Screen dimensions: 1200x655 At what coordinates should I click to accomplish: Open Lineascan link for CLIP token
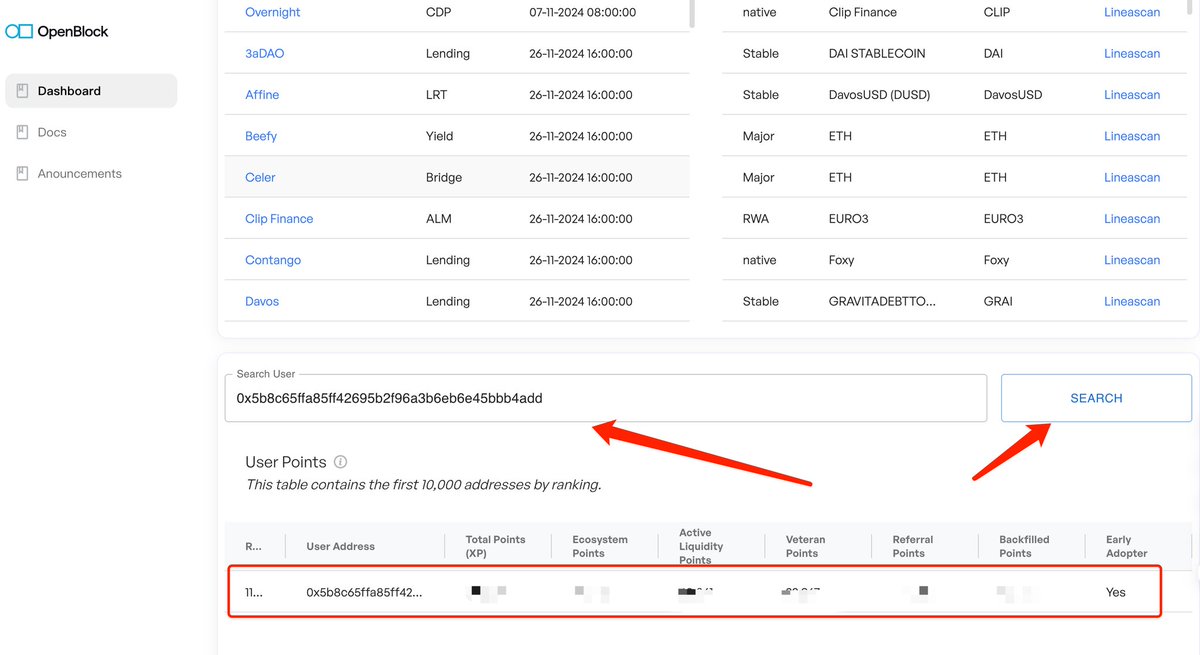point(1132,12)
